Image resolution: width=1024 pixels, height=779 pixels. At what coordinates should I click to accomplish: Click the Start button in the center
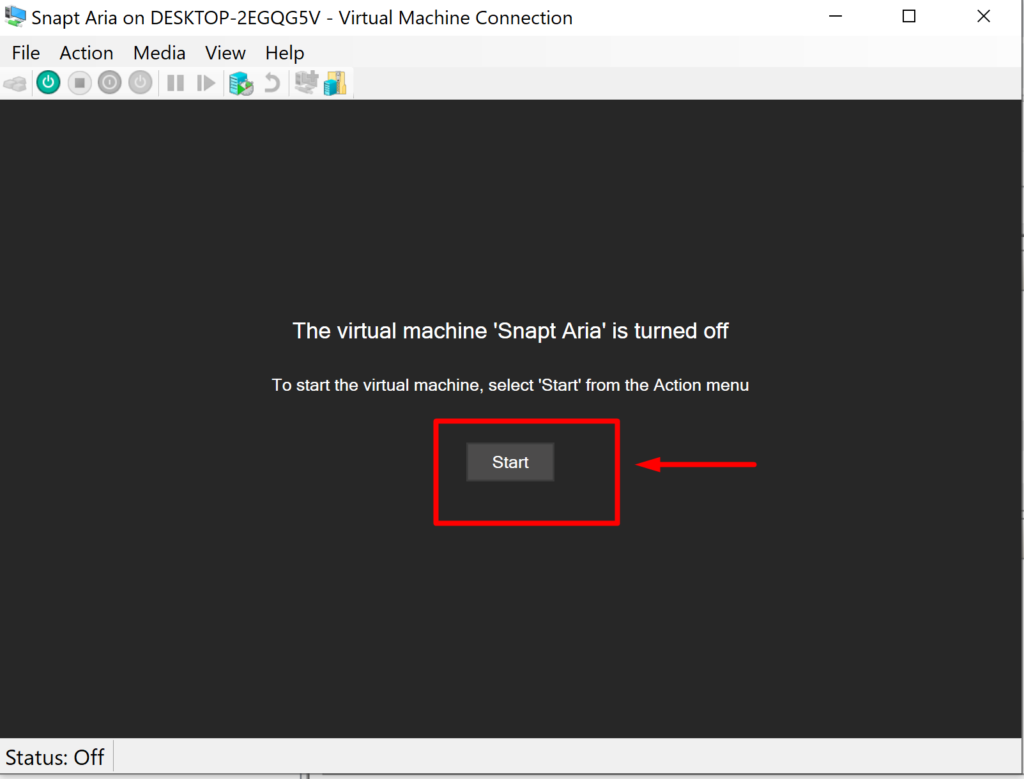pos(510,462)
